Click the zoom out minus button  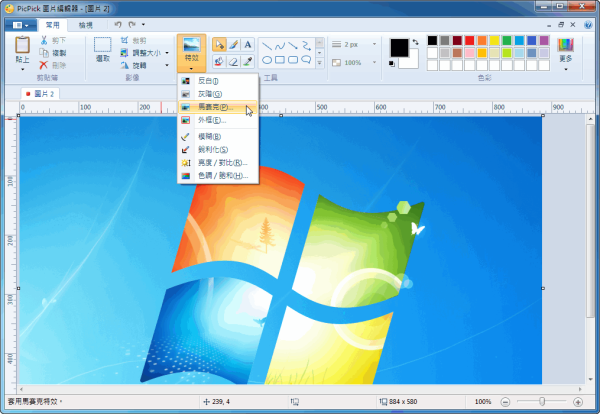coord(505,402)
